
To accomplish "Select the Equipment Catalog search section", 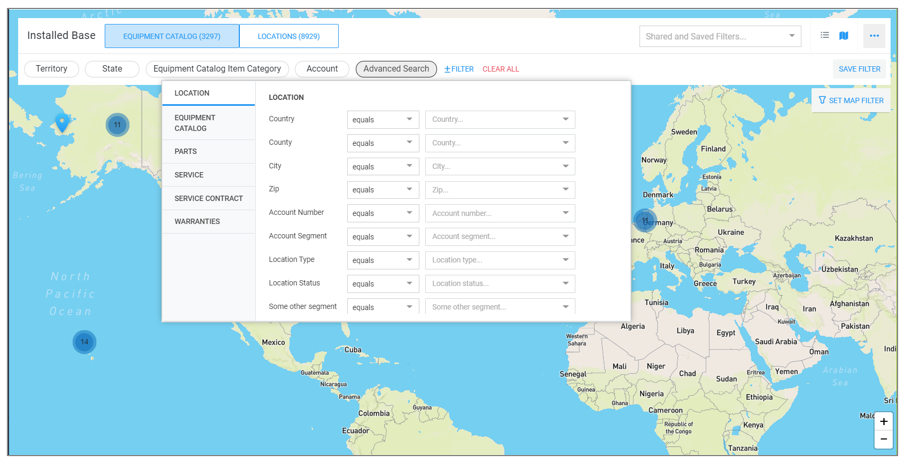I will (x=208, y=123).
